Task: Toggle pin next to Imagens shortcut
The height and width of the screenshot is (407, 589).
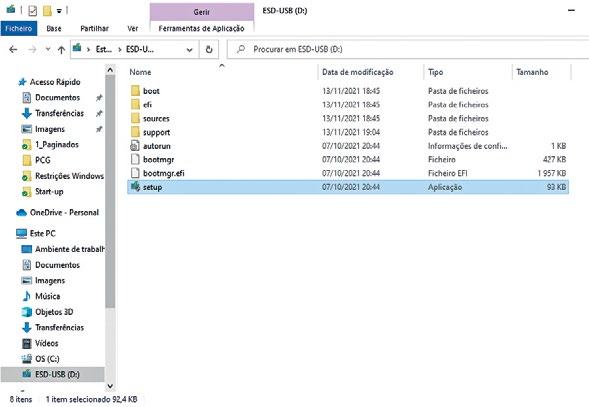Action: 99,129
